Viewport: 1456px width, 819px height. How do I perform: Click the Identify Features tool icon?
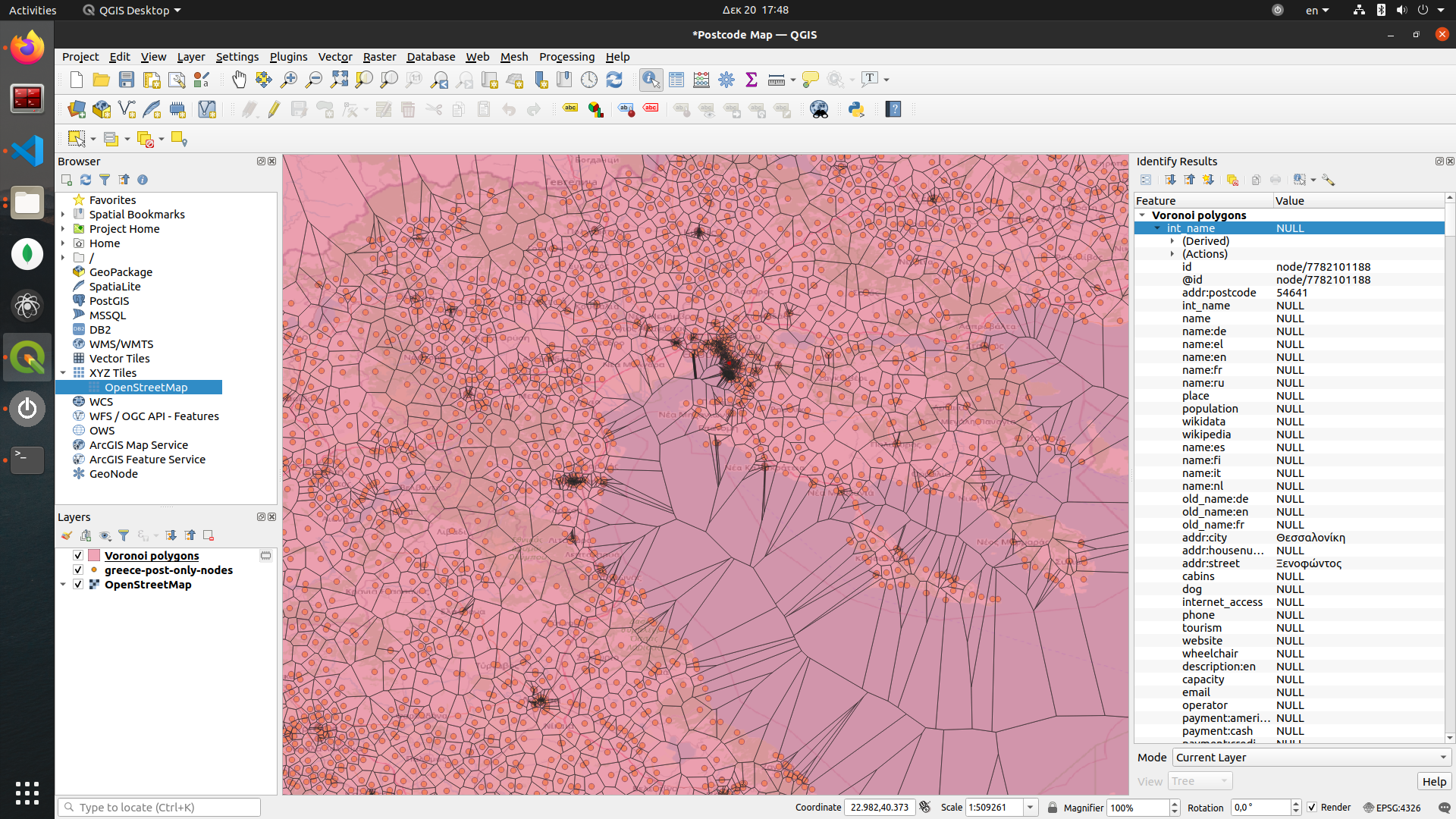point(651,78)
